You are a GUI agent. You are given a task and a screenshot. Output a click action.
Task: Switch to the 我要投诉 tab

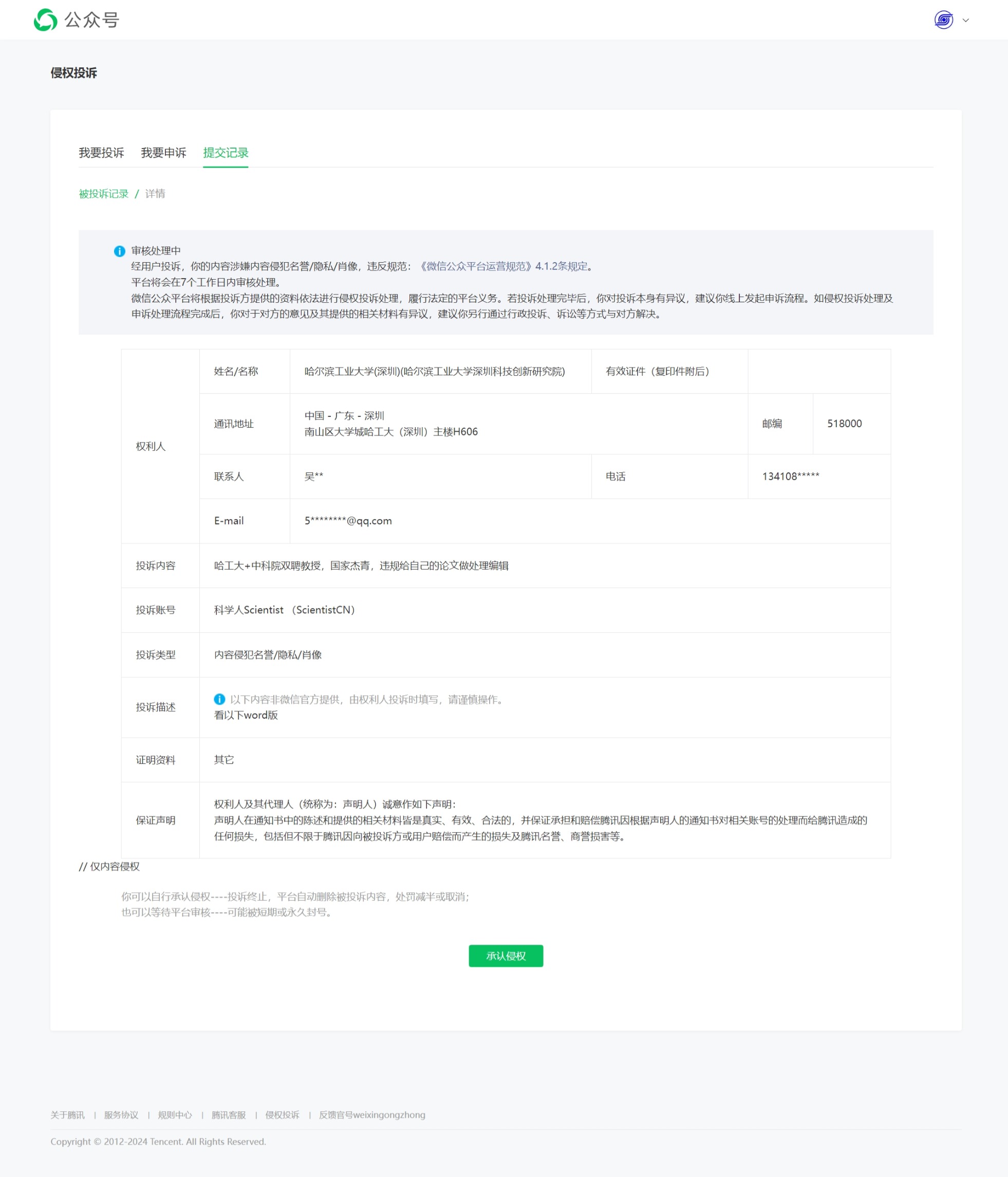[x=101, y=153]
